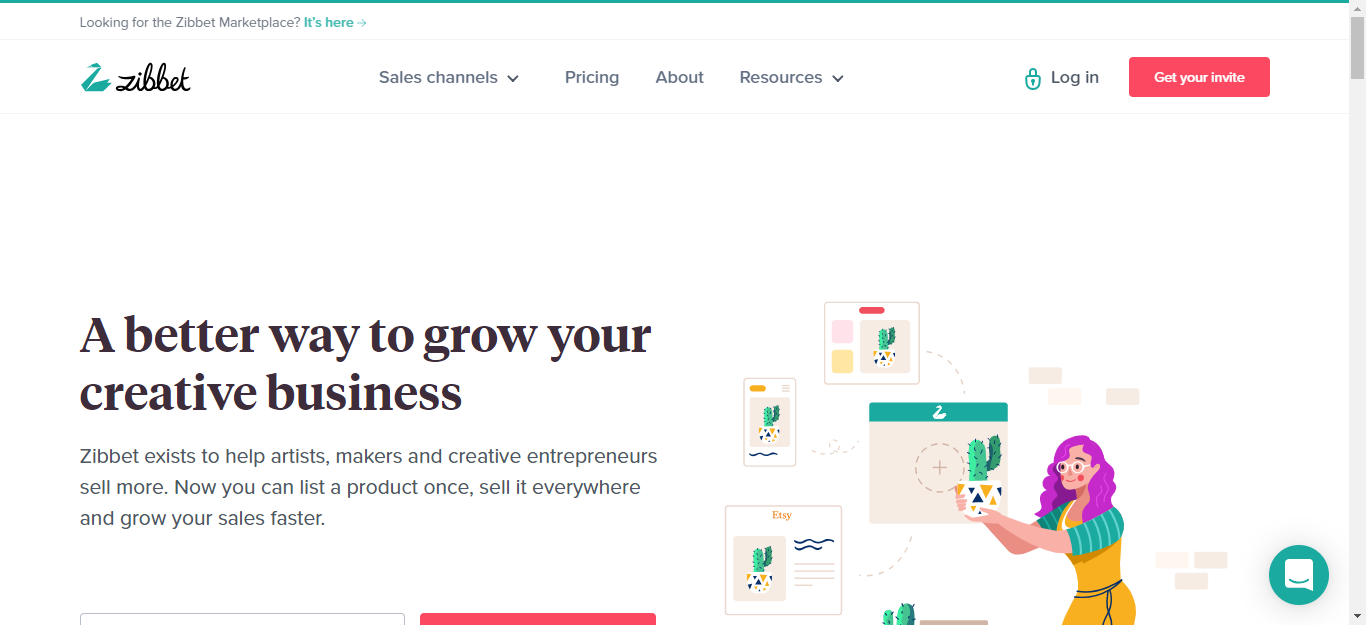Viewport: 1366px width, 625px height.
Task: Open the chat widget bubble
Action: pyautogui.click(x=1298, y=574)
